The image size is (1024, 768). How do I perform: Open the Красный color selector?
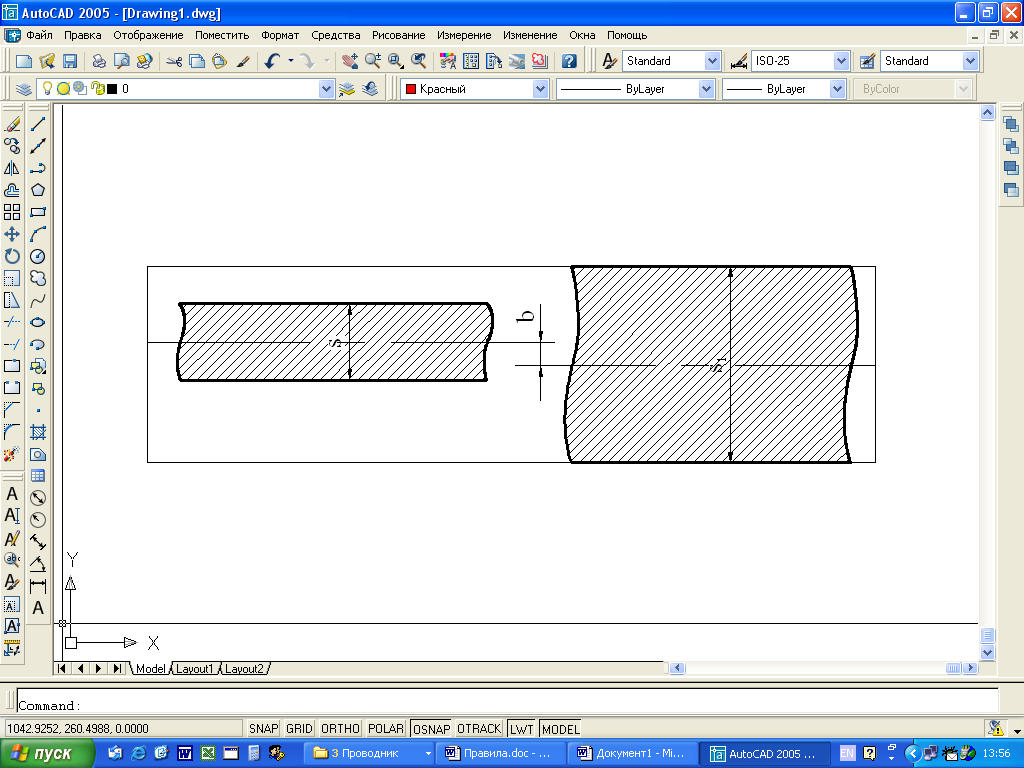474,89
